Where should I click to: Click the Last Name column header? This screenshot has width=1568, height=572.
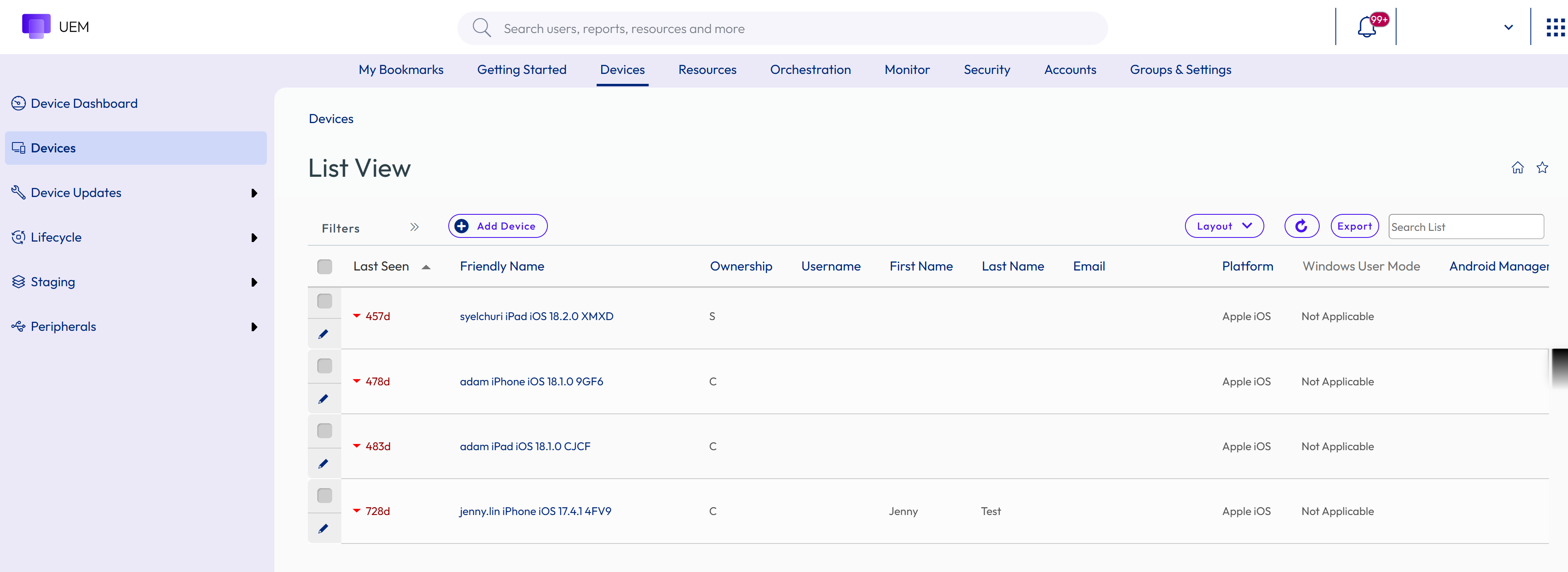pyautogui.click(x=1013, y=266)
